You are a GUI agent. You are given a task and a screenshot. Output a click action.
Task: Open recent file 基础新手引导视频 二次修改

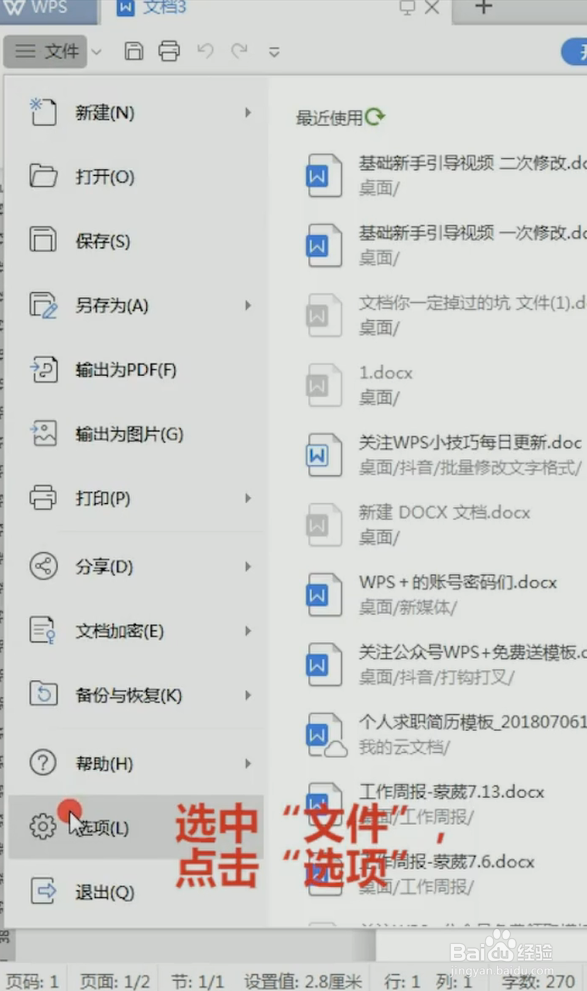(445, 174)
